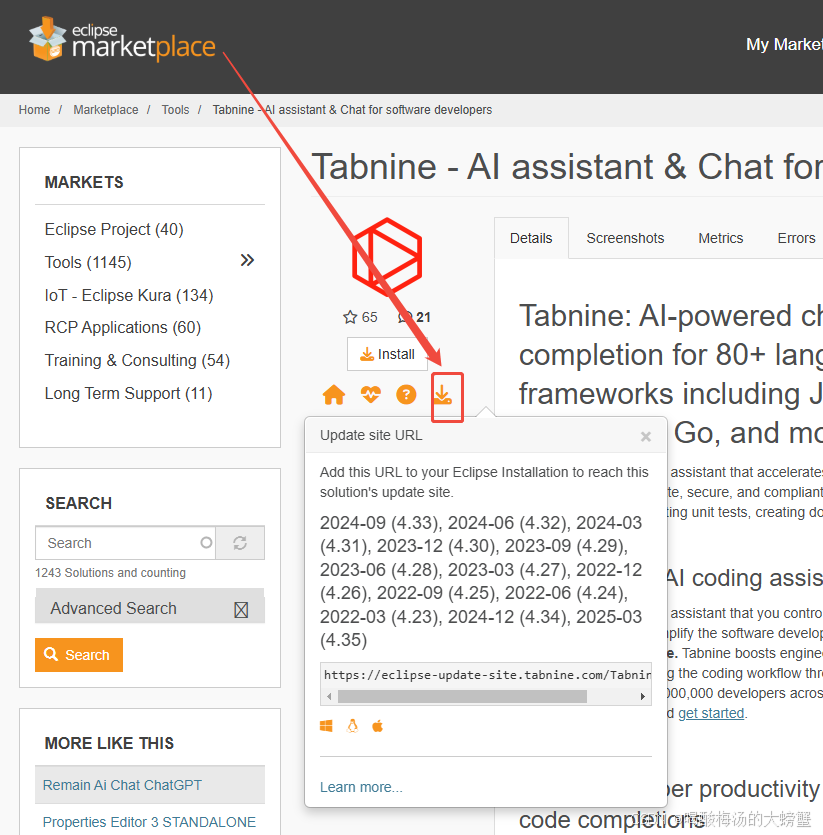Switch to the Details tab
The height and width of the screenshot is (835, 823).
[x=531, y=238]
